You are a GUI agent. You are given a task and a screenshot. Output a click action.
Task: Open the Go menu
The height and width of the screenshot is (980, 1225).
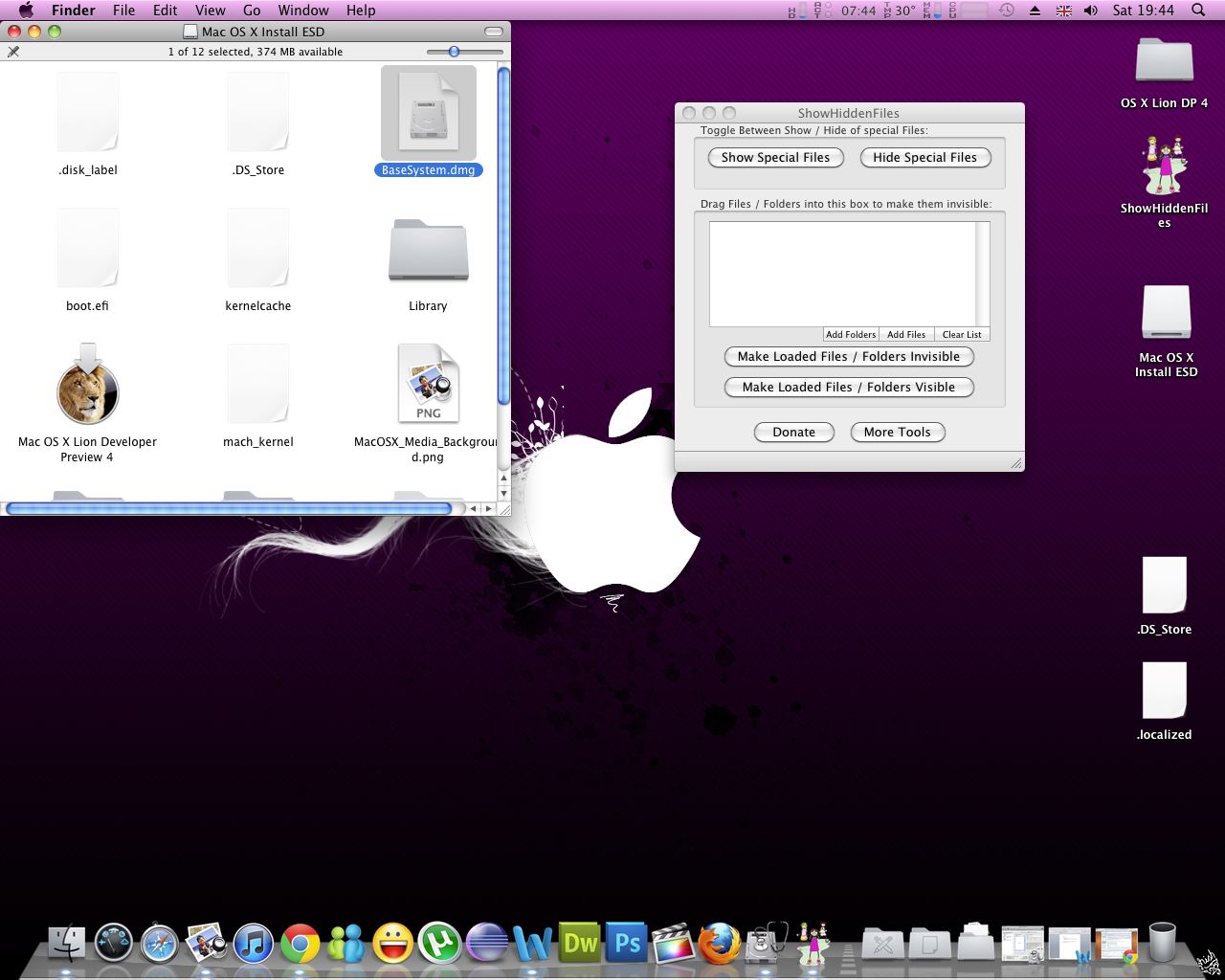(x=252, y=11)
